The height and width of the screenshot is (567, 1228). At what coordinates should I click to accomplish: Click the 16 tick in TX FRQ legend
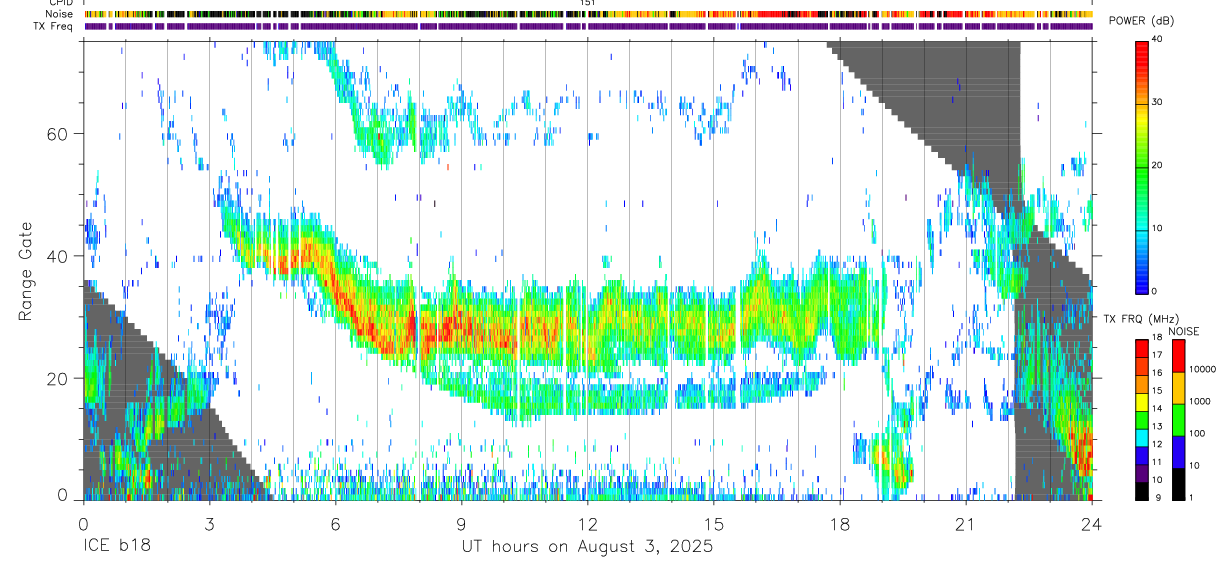(x=1157, y=373)
